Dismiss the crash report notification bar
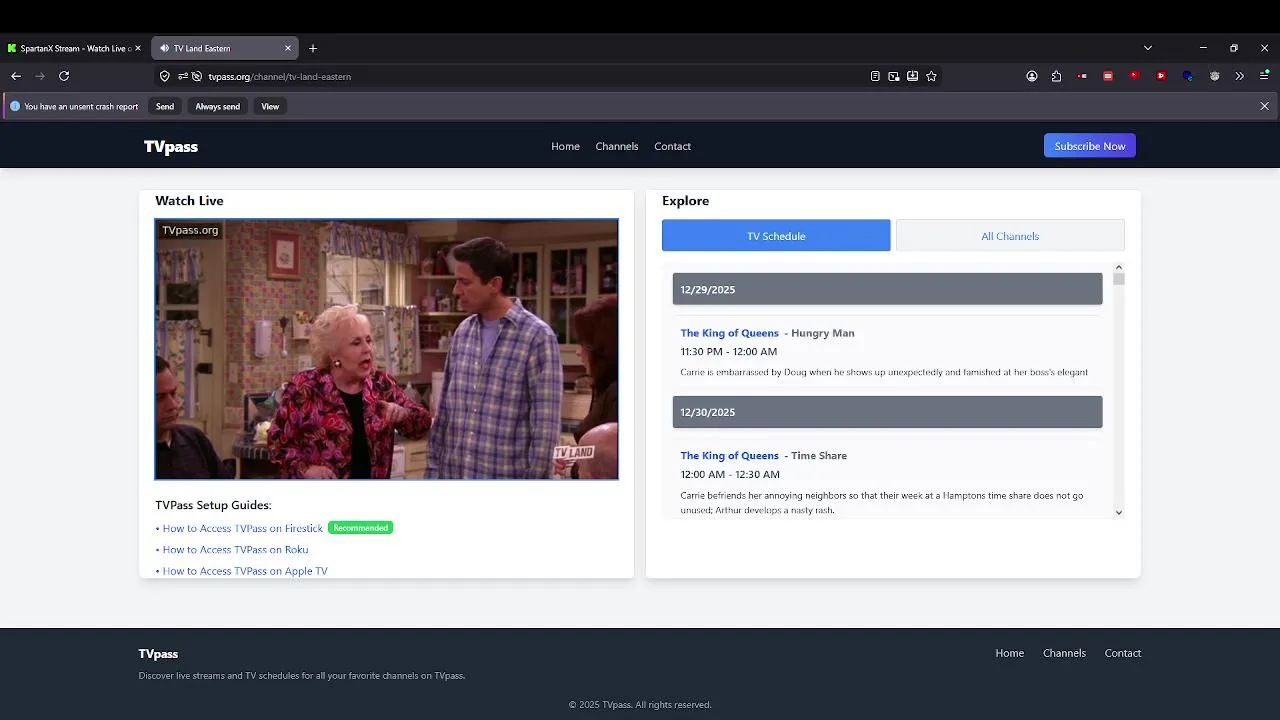This screenshot has height=720, width=1280. click(1264, 106)
